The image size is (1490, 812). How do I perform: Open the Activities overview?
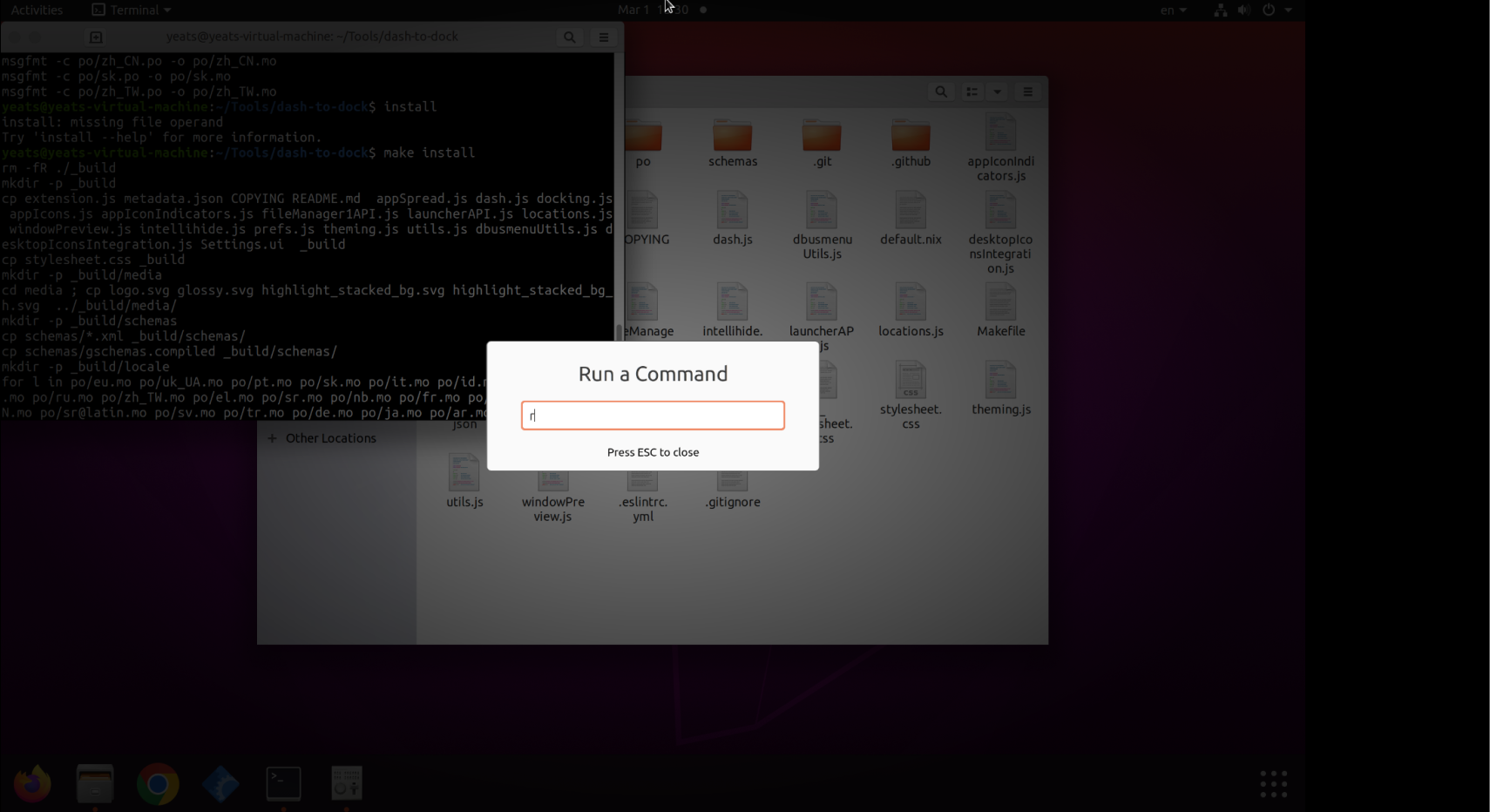(x=37, y=10)
